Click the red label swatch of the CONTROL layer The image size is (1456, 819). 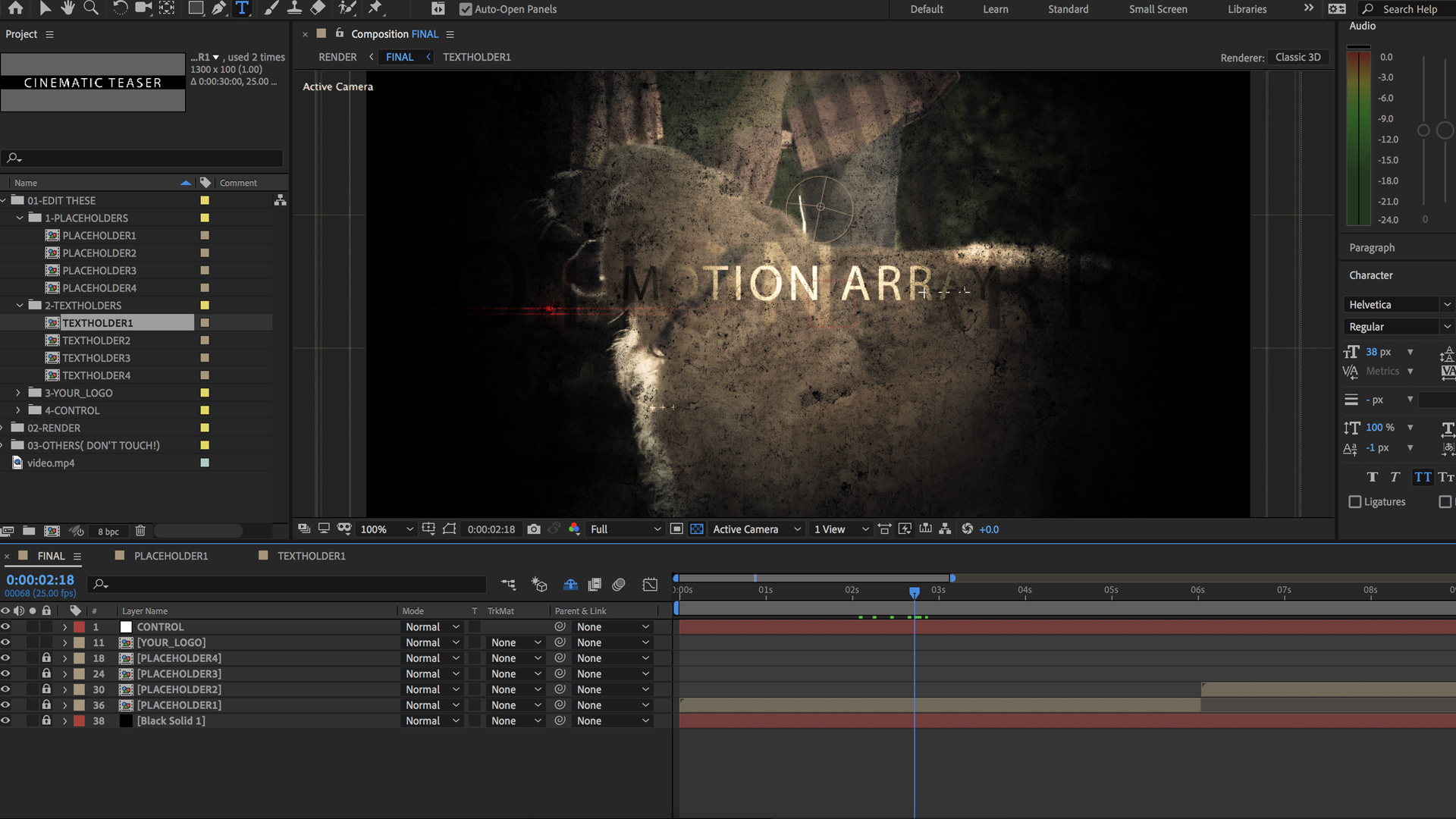click(x=79, y=626)
